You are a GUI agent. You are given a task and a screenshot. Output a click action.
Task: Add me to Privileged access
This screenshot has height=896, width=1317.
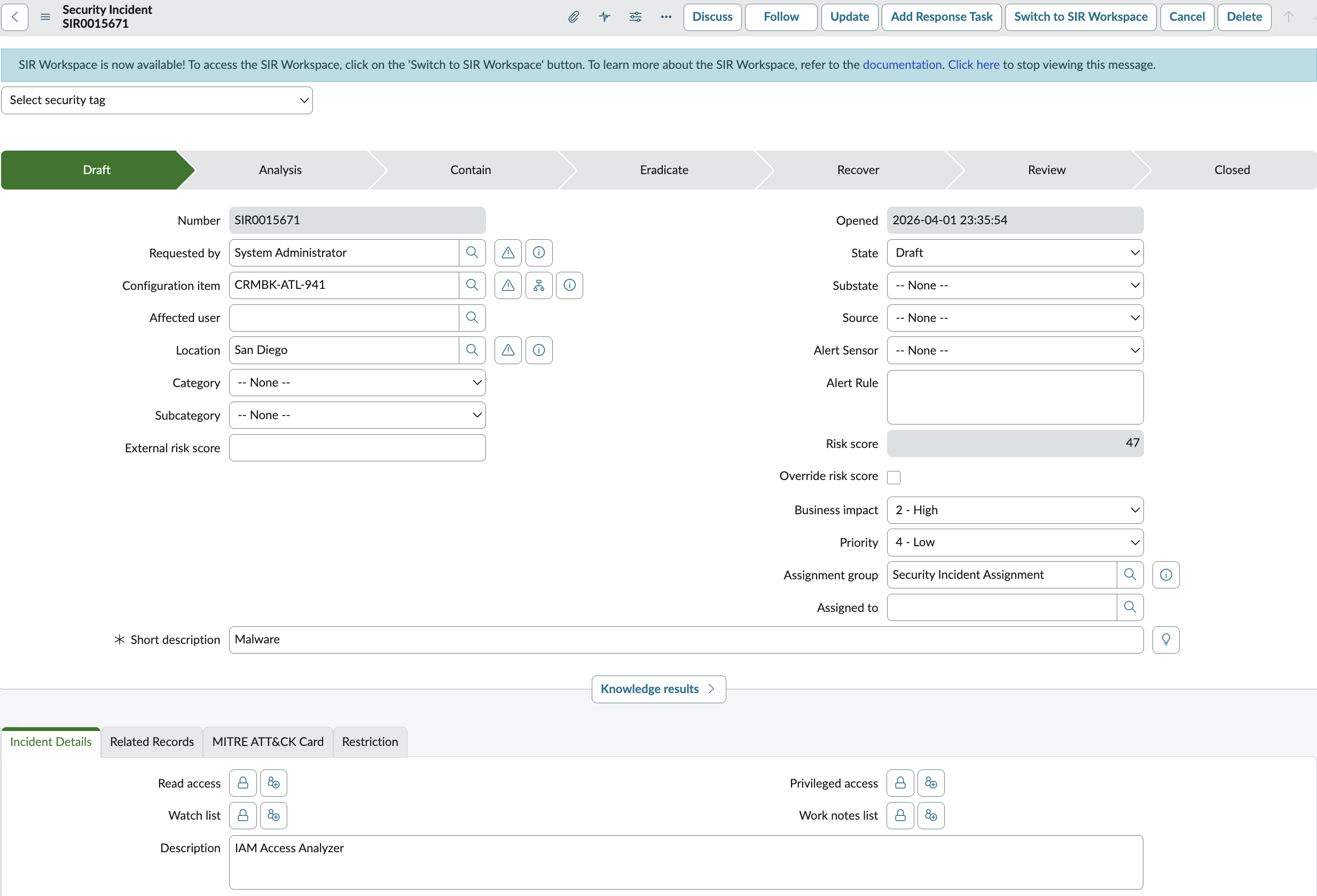click(x=931, y=783)
